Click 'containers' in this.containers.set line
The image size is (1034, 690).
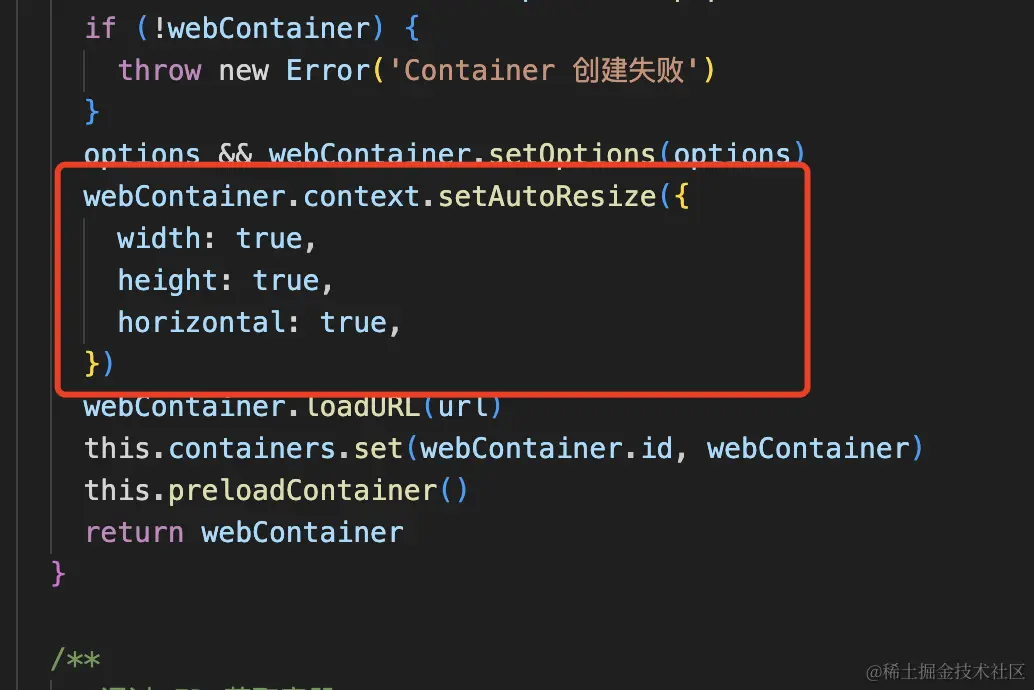(253, 449)
